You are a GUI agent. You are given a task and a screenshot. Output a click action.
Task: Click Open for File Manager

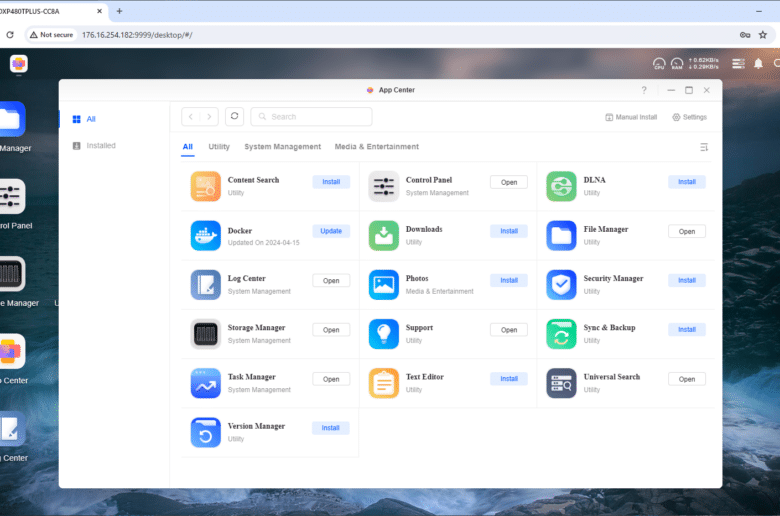pyautogui.click(x=686, y=231)
